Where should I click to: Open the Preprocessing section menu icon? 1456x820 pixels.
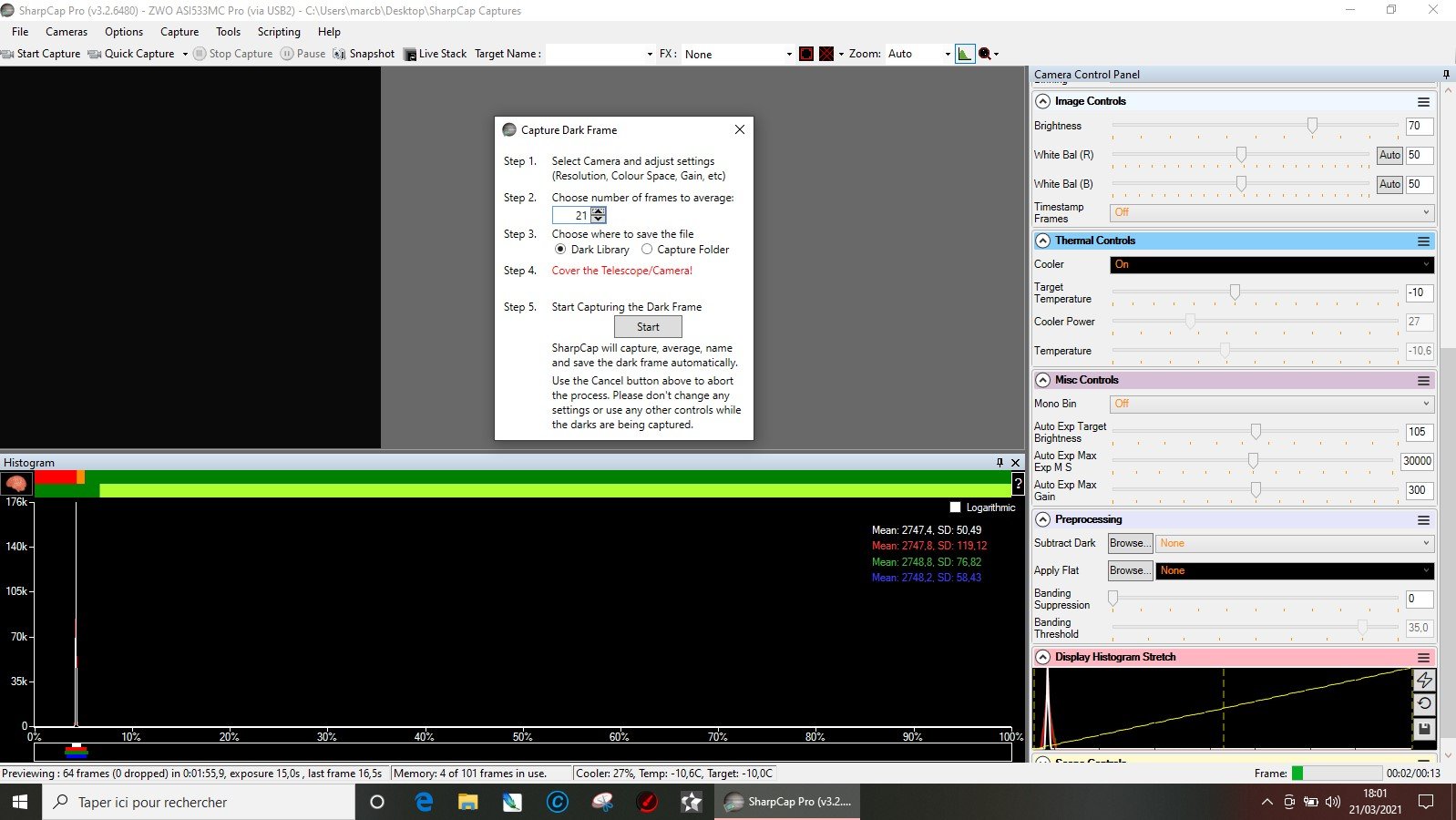pyautogui.click(x=1423, y=519)
